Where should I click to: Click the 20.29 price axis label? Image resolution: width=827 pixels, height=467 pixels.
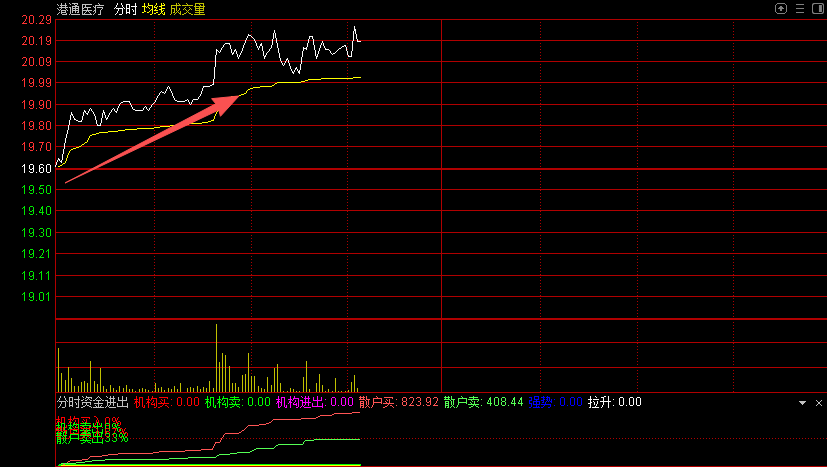pos(36,20)
